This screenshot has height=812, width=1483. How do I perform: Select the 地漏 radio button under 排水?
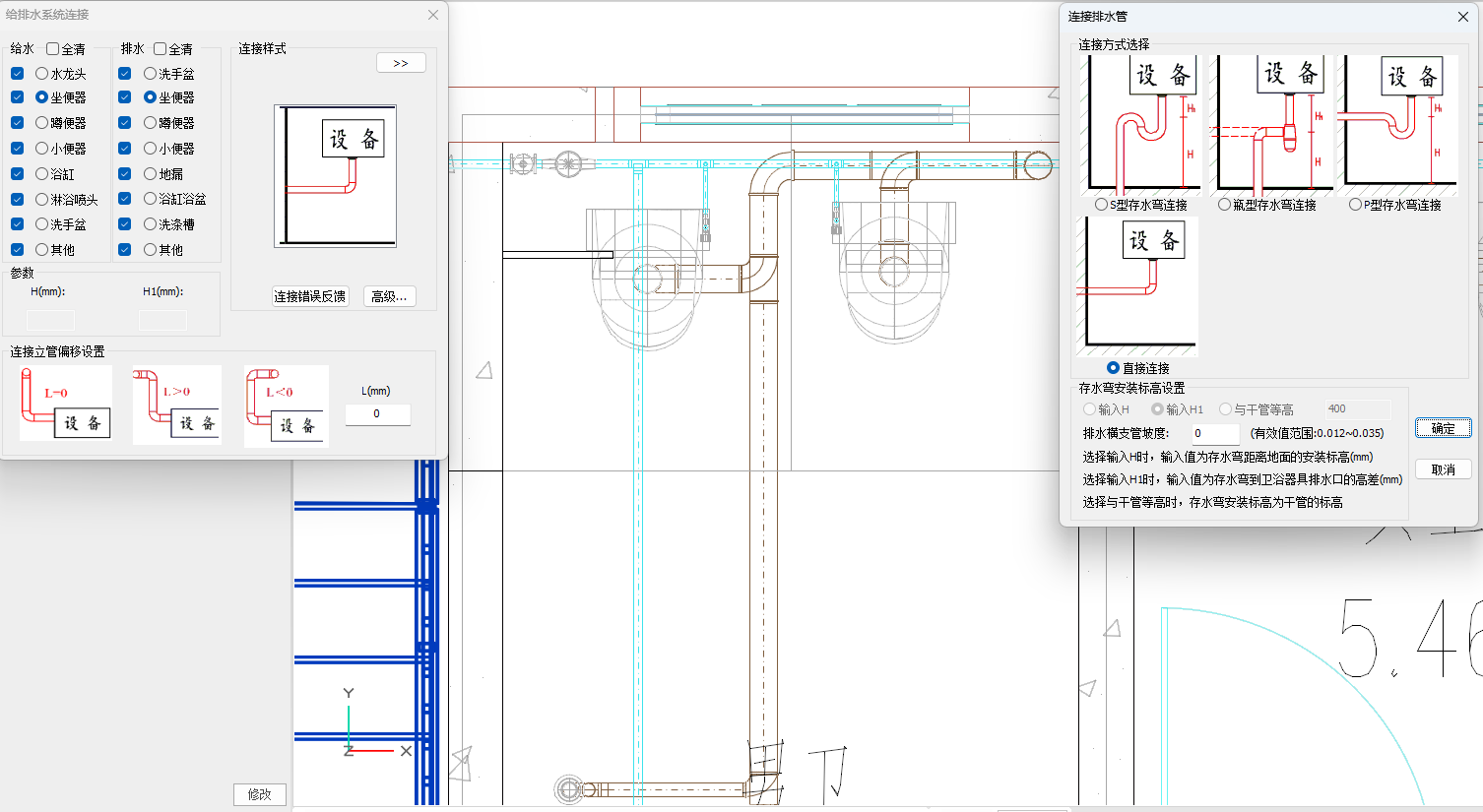[151, 174]
